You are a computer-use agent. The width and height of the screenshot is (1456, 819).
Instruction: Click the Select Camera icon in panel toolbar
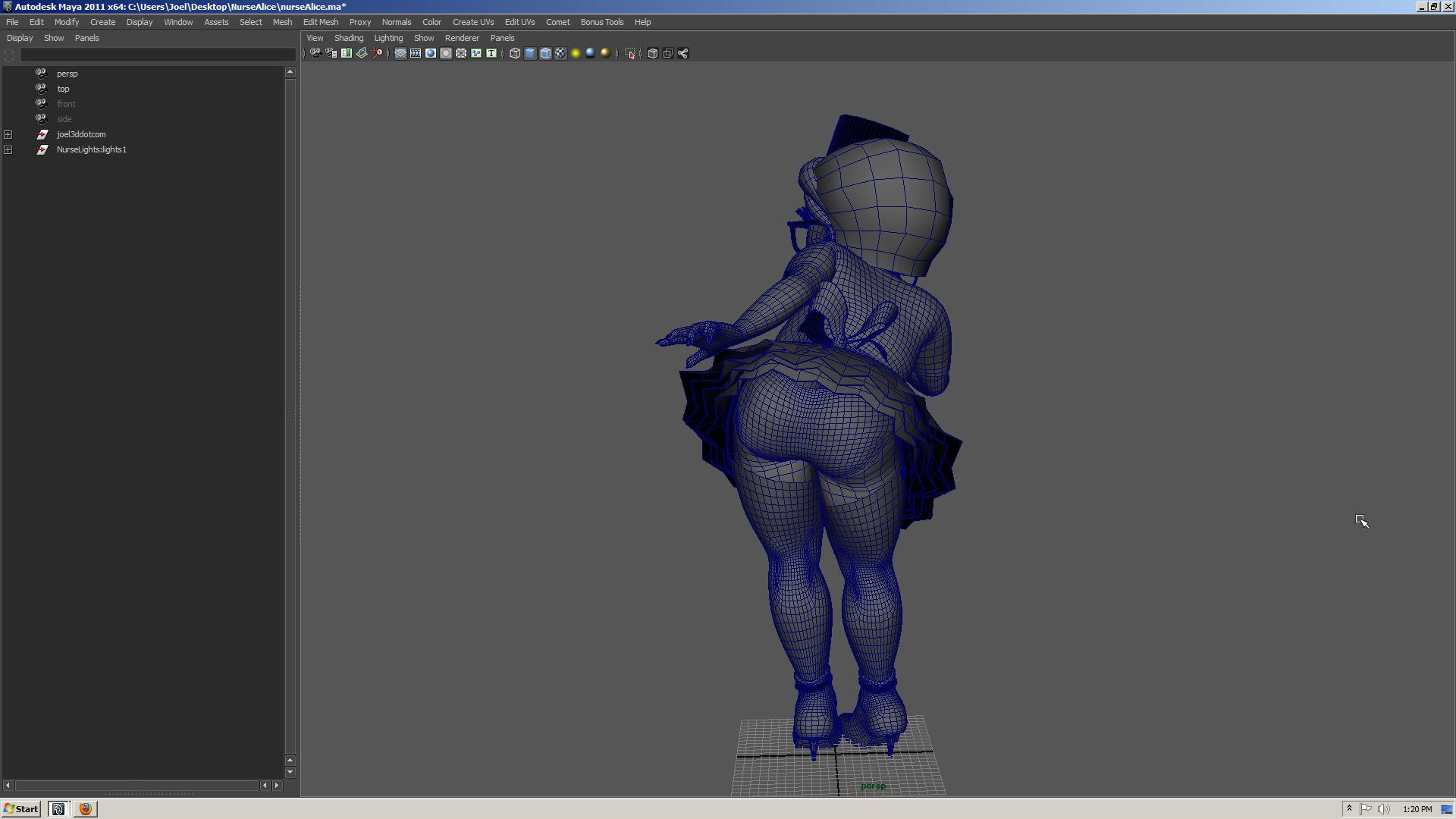click(x=316, y=53)
